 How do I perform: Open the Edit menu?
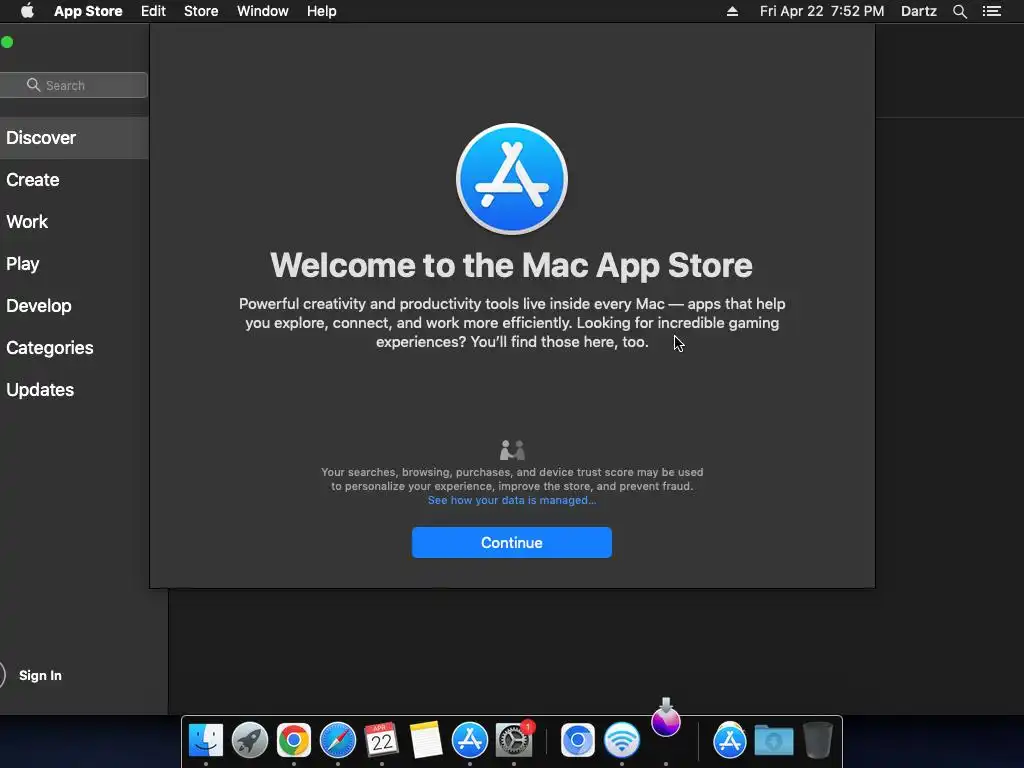pyautogui.click(x=153, y=11)
